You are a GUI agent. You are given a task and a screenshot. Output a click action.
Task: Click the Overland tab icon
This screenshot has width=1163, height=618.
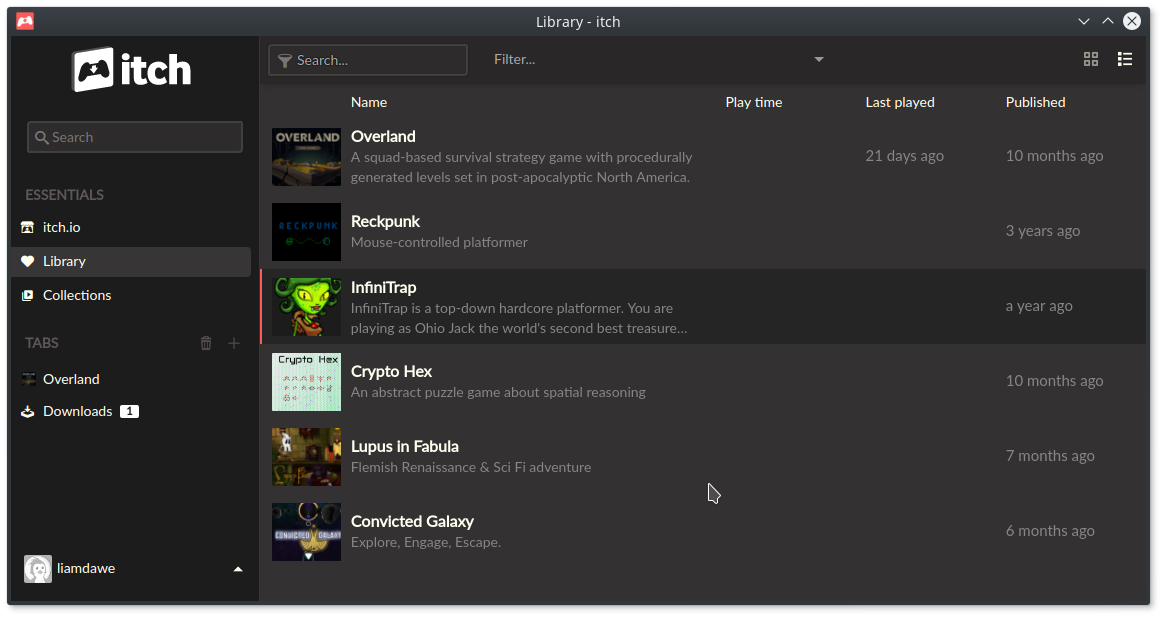click(x=28, y=379)
